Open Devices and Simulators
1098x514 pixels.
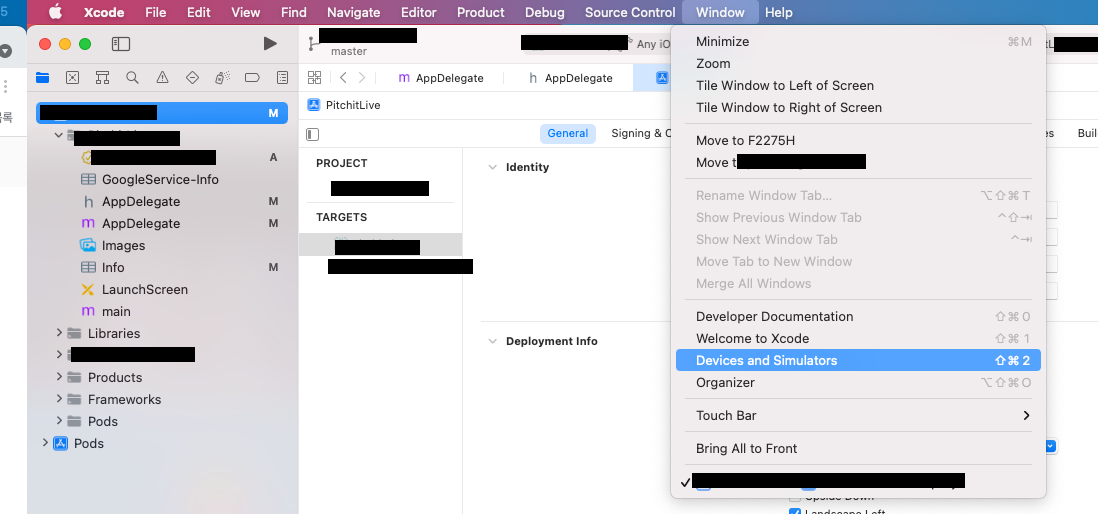click(858, 361)
